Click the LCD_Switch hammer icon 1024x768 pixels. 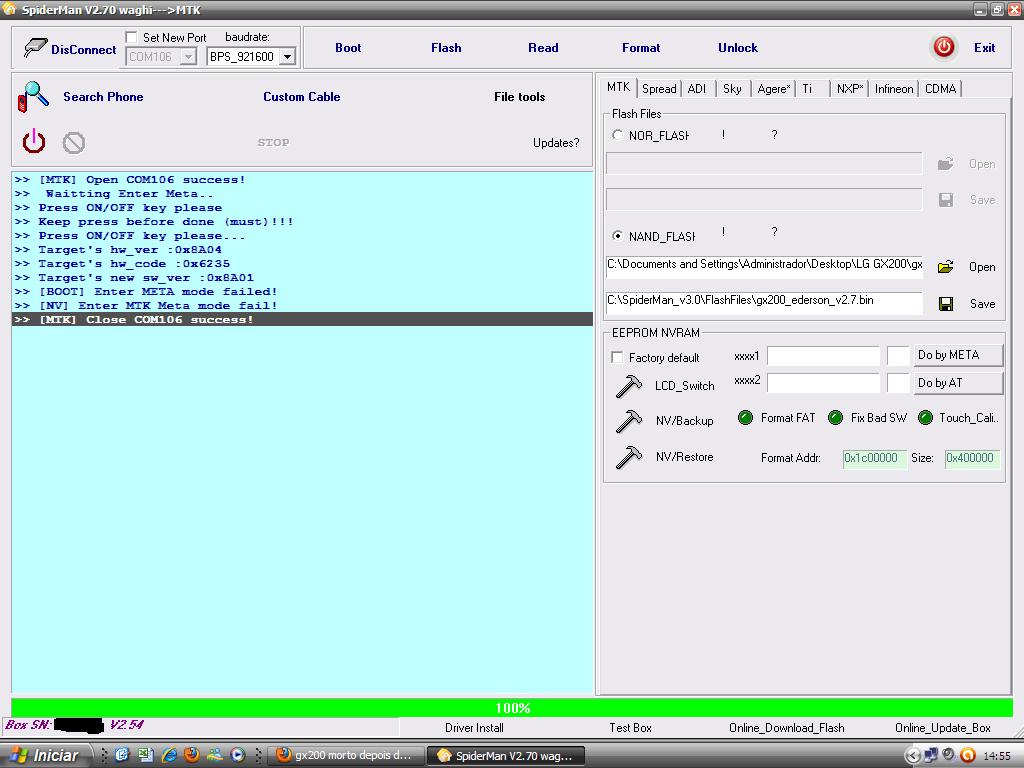(x=629, y=386)
